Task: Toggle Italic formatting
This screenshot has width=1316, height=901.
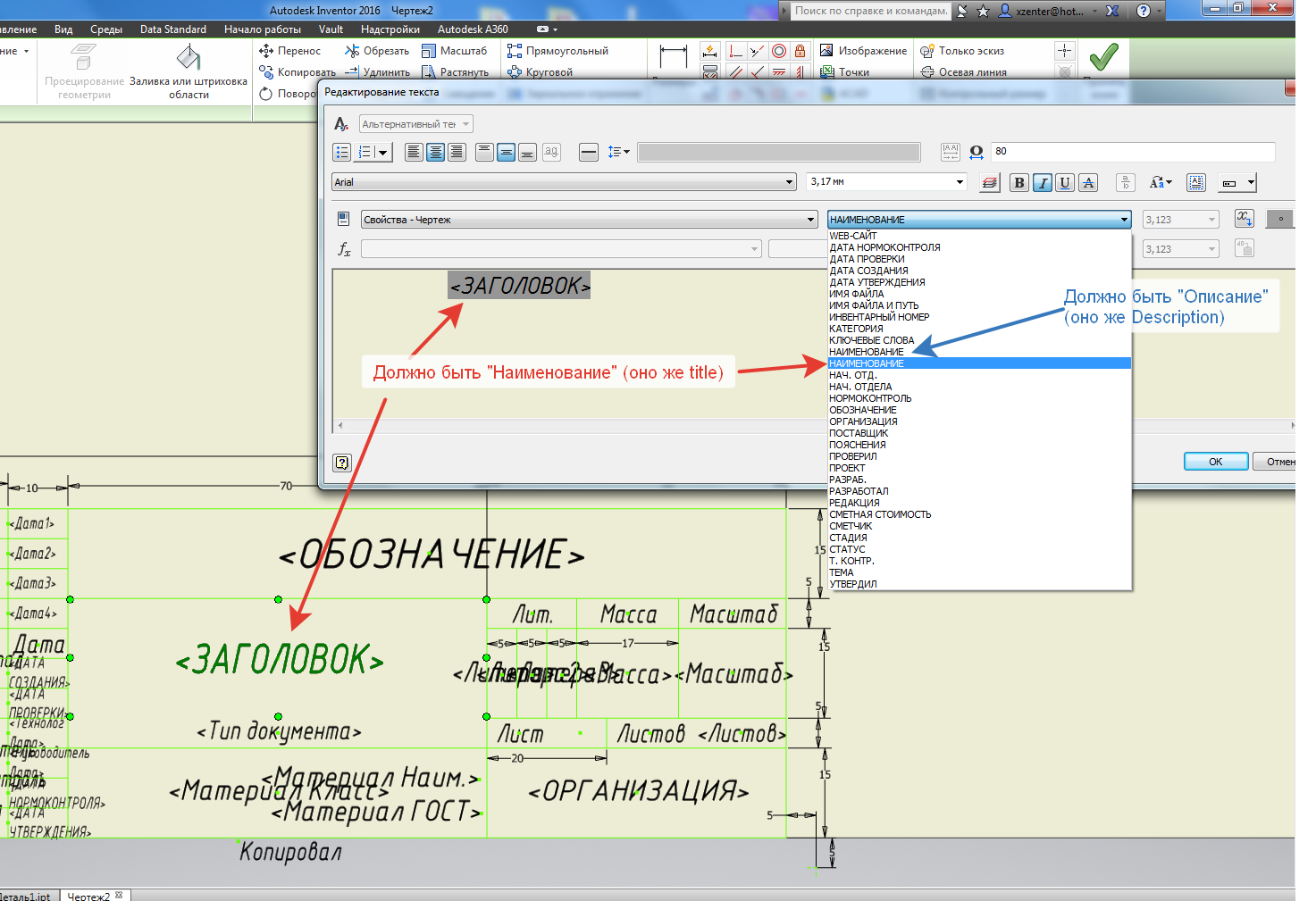Action: coord(1042,182)
